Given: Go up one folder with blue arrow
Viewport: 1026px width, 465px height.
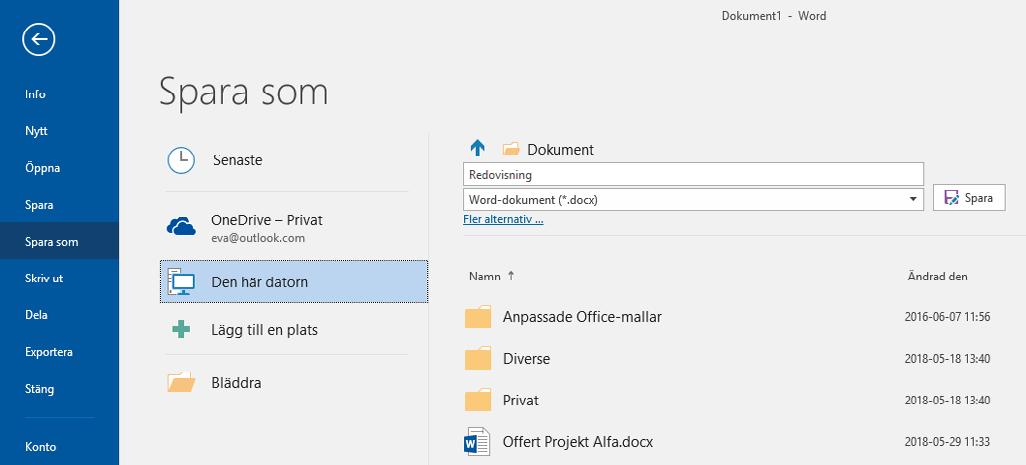Looking at the screenshot, I should coord(478,149).
